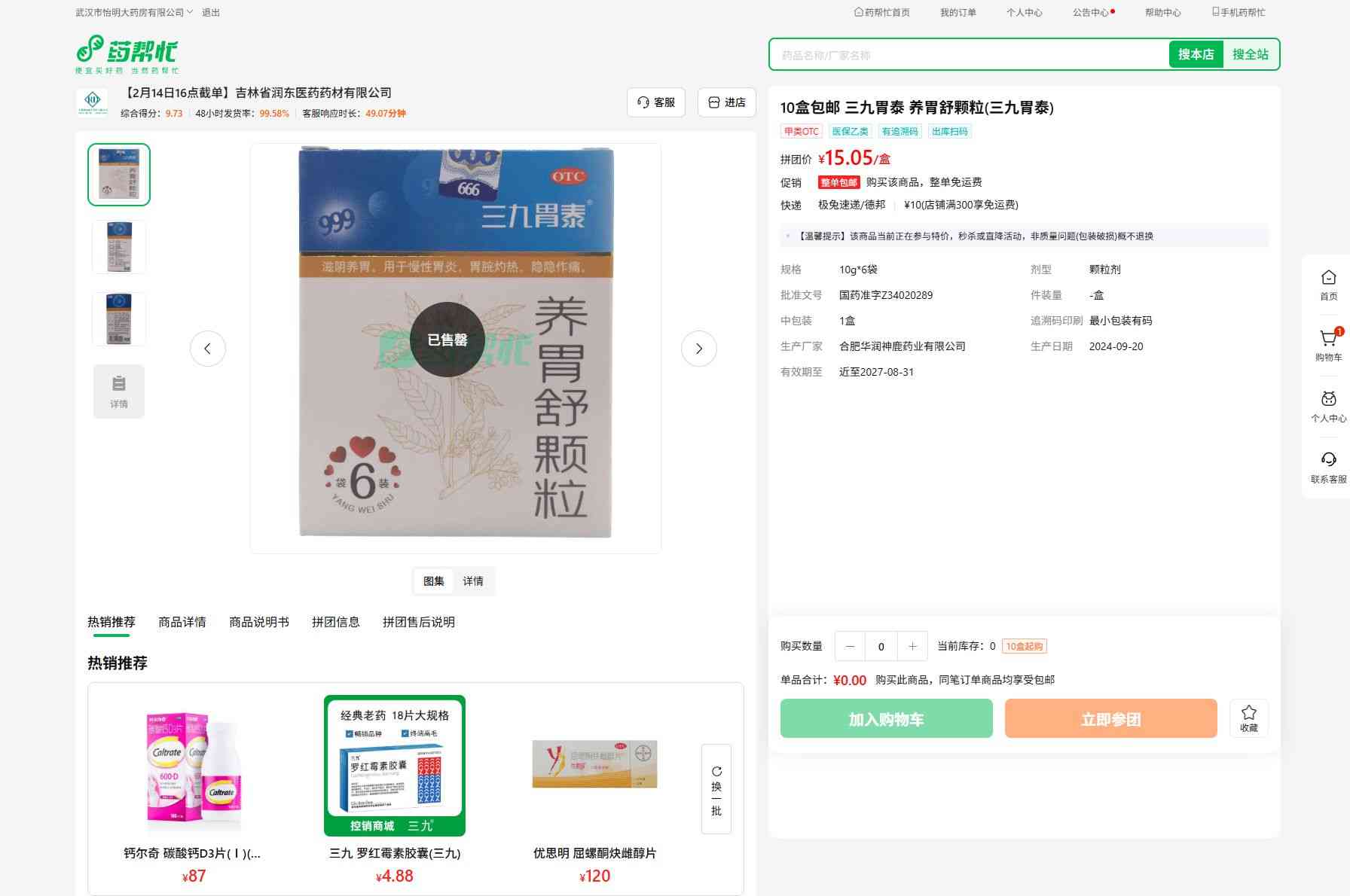The height and width of the screenshot is (896, 1350).
Task: Refresh recommendations with 换一批 button
Action: click(x=716, y=789)
